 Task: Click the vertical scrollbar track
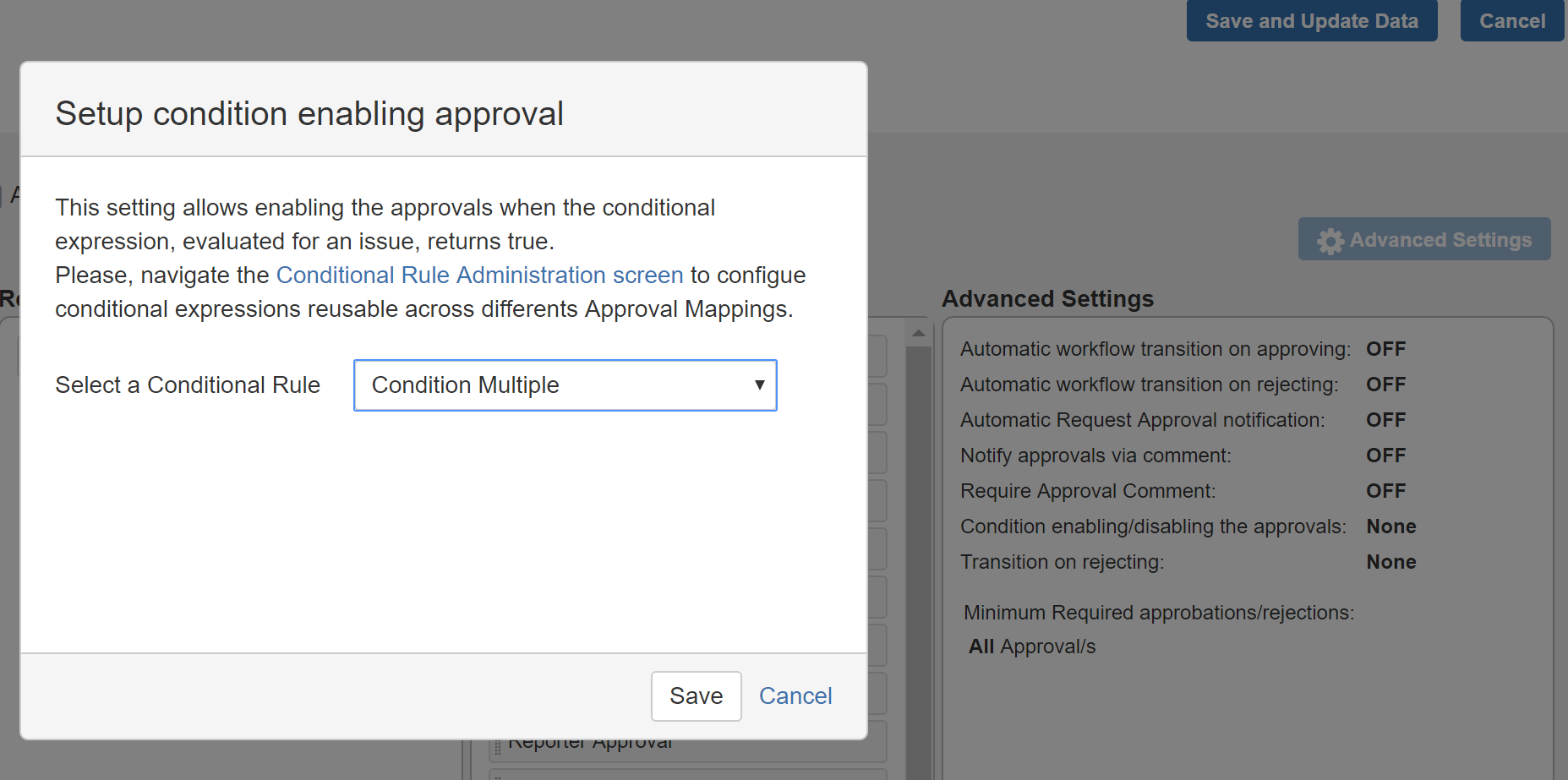tap(918, 549)
